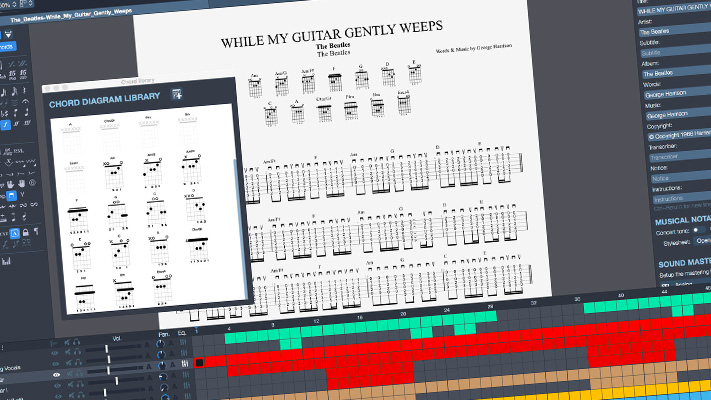Toggle the eye icon on the Vocals track

(x=56, y=363)
